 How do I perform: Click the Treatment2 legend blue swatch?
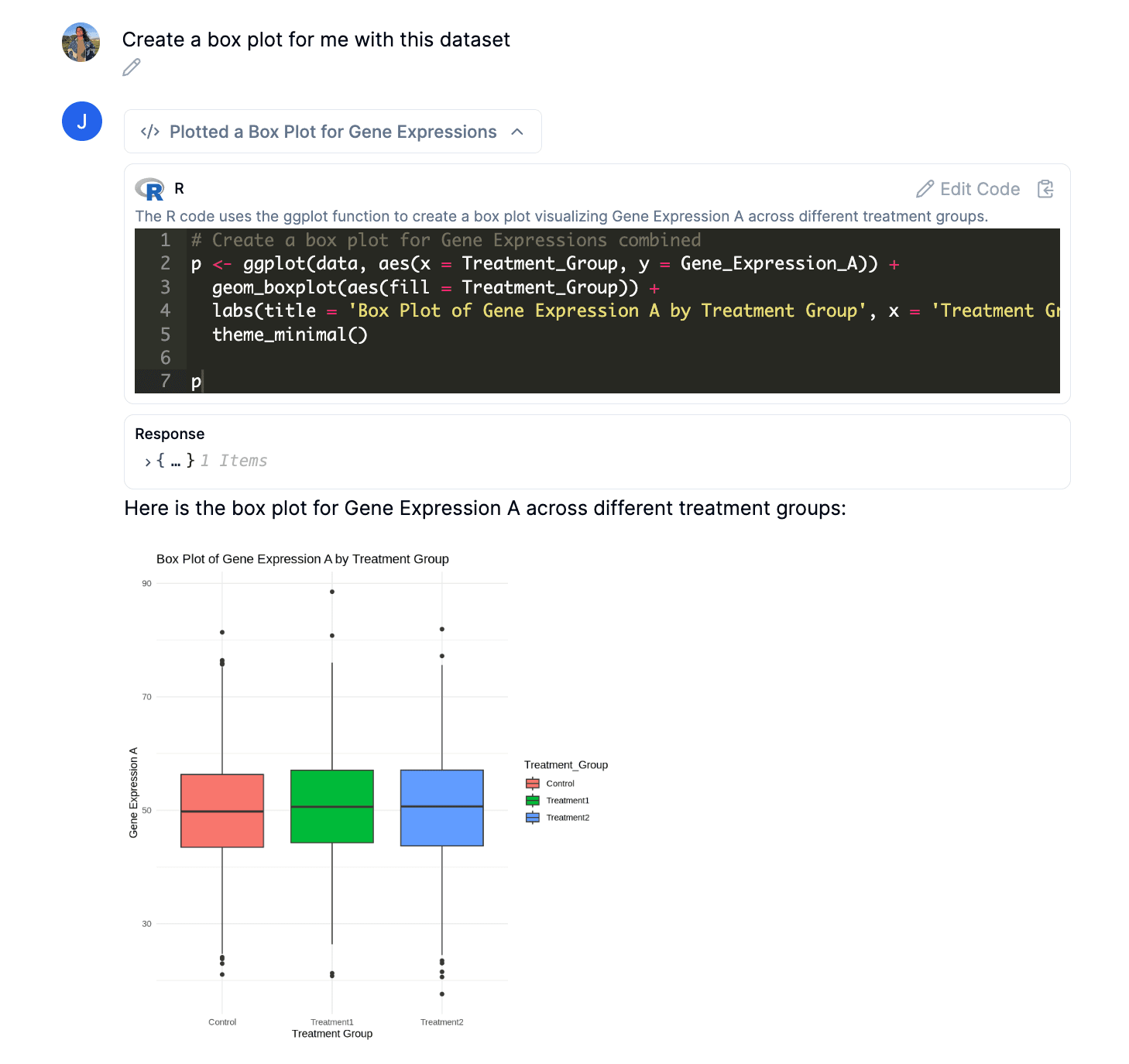tap(533, 818)
